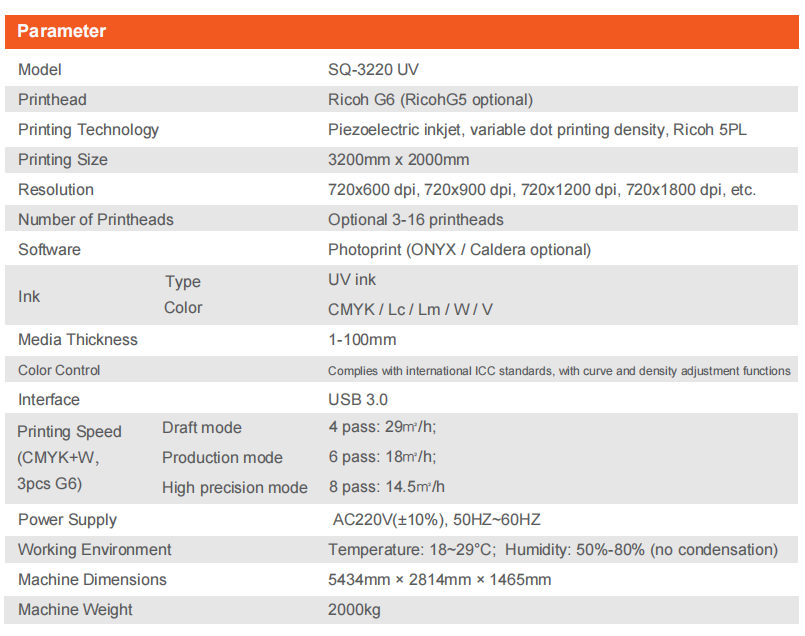Viewport: 805px width, 636px height.
Task: Click Optional 3-16 printheads value
Action: (415, 220)
